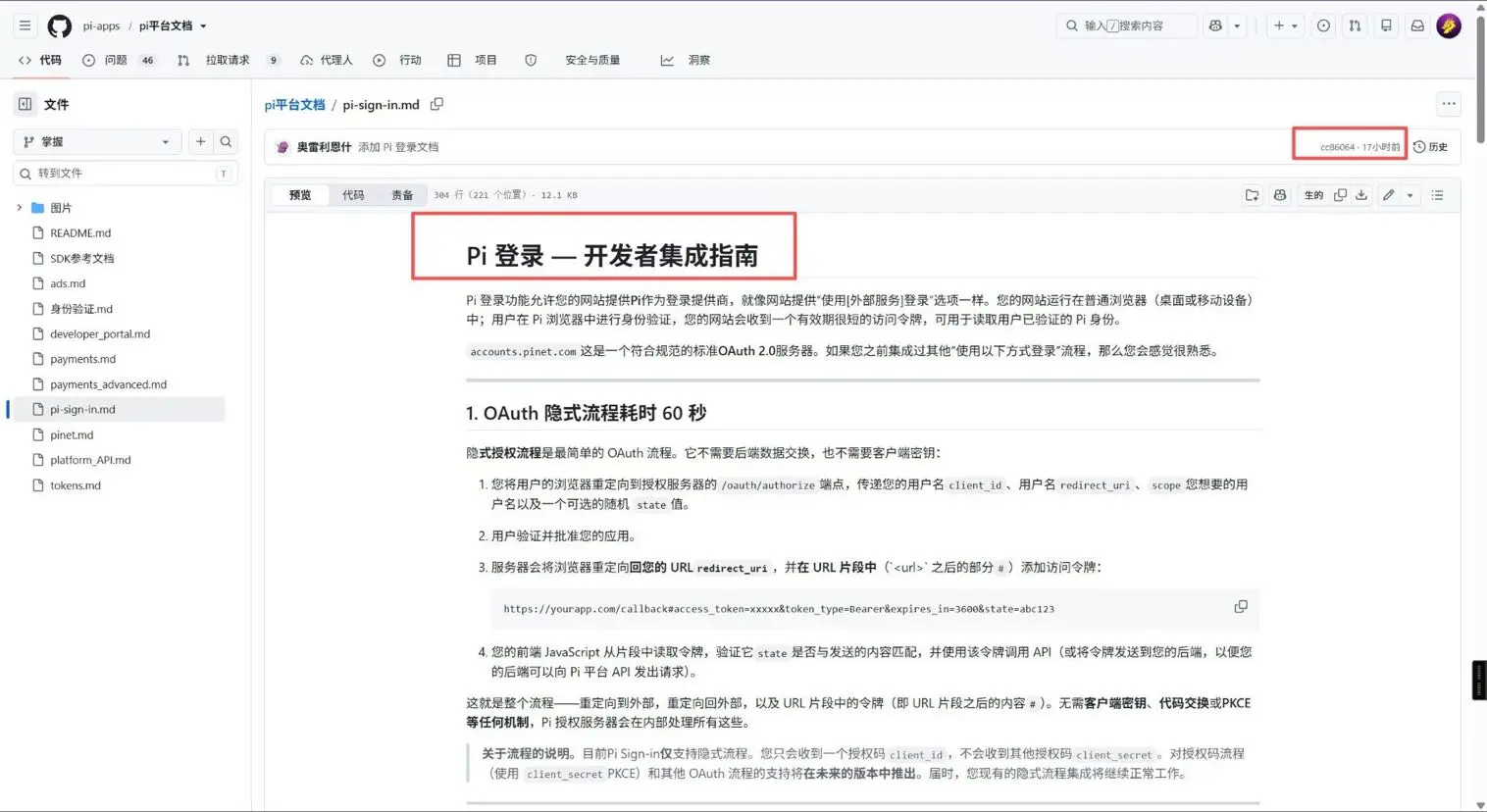Viewport: 1487px width, 812px height.
Task: Focus the 转到文件 filter field
Action: pos(125,174)
